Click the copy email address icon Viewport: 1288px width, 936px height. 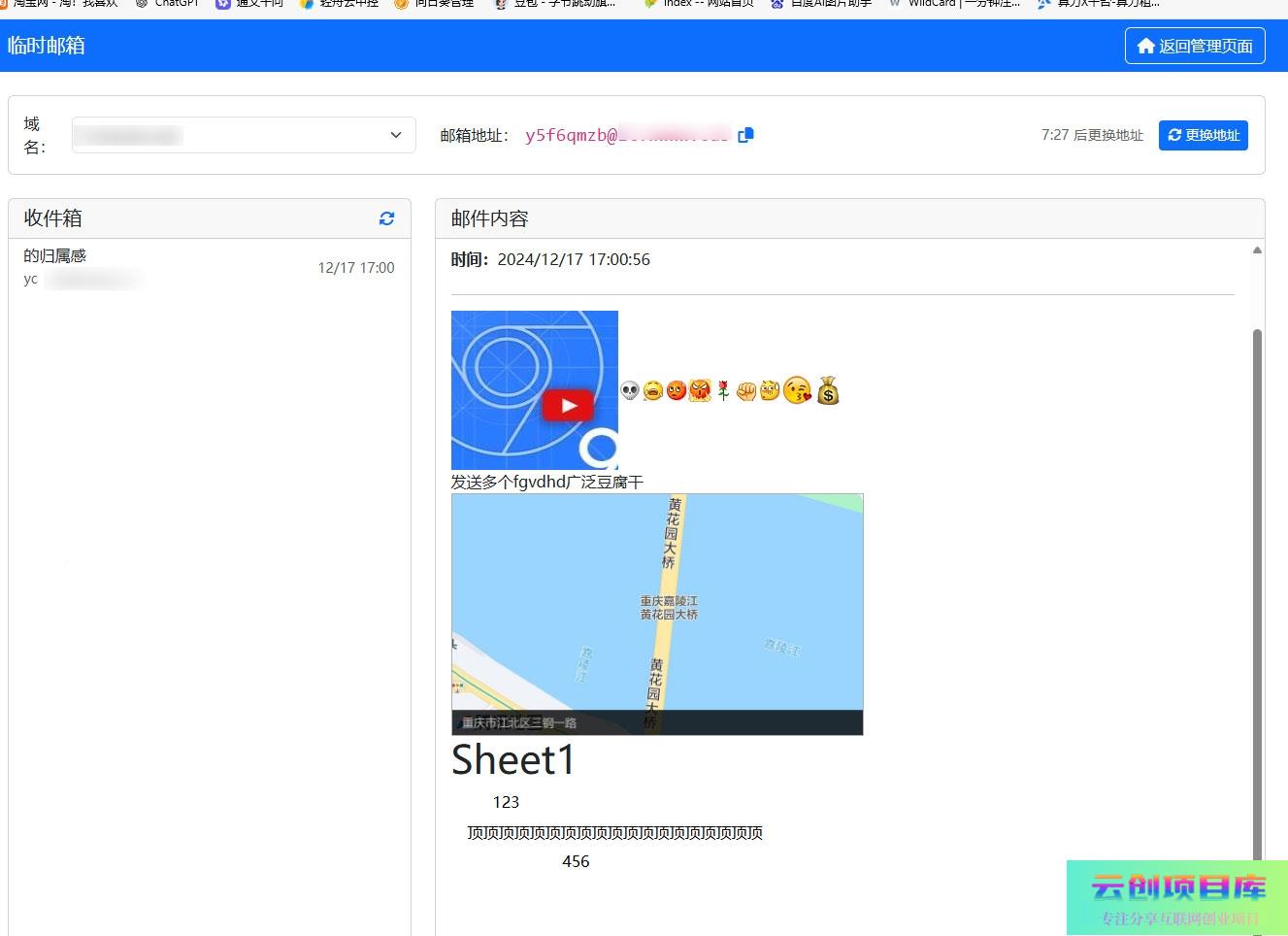tap(745, 135)
